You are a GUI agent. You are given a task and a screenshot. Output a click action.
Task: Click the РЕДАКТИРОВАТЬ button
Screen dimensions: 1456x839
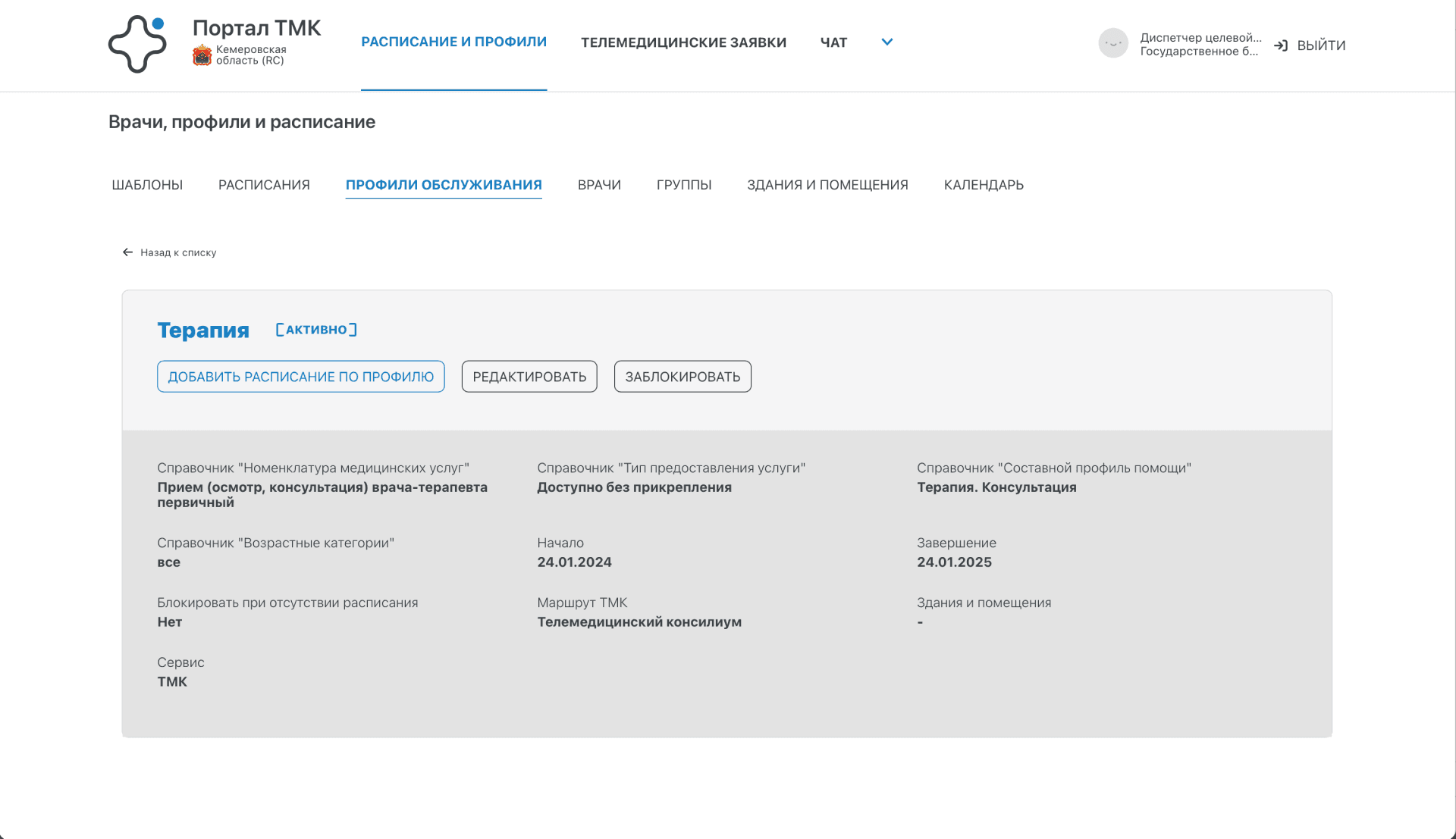pyautogui.click(x=529, y=377)
